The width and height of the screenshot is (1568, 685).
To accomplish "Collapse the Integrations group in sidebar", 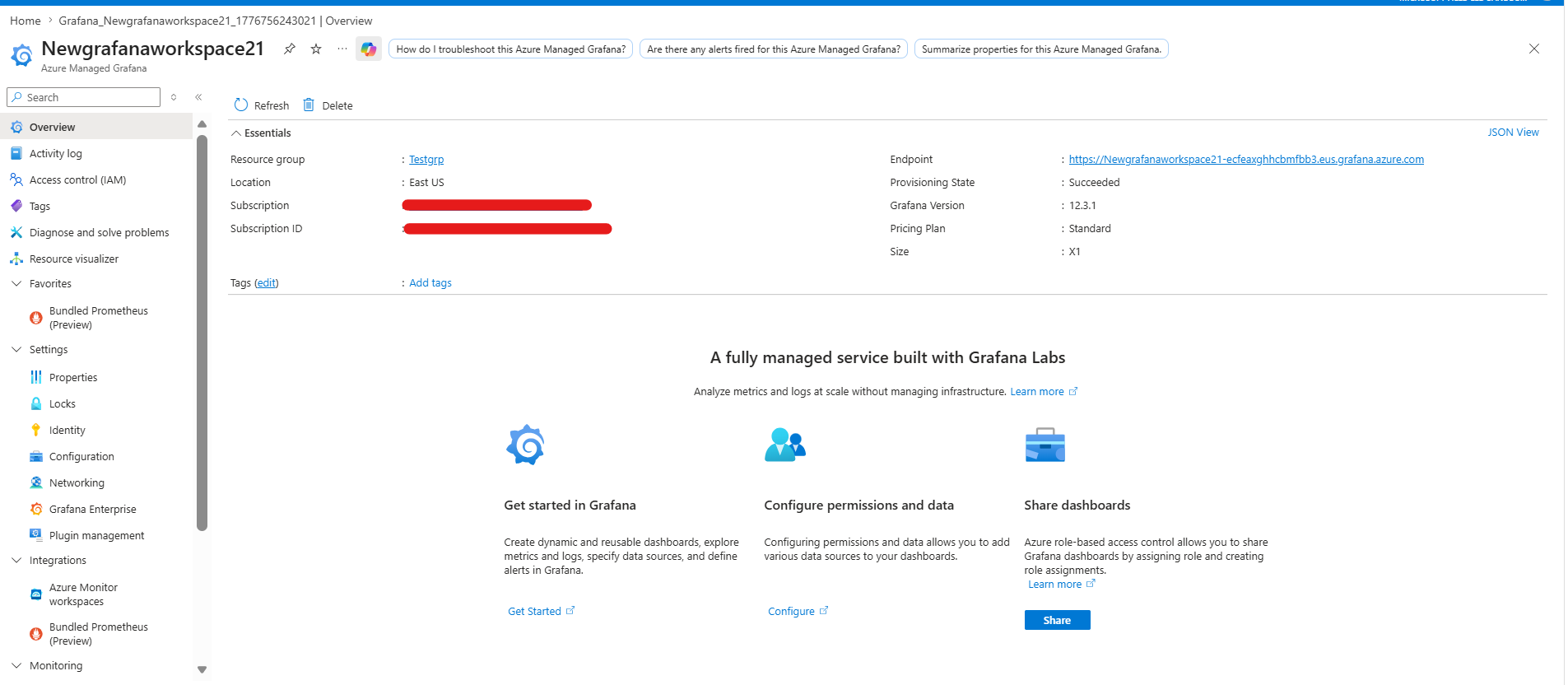I will [16, 560].
